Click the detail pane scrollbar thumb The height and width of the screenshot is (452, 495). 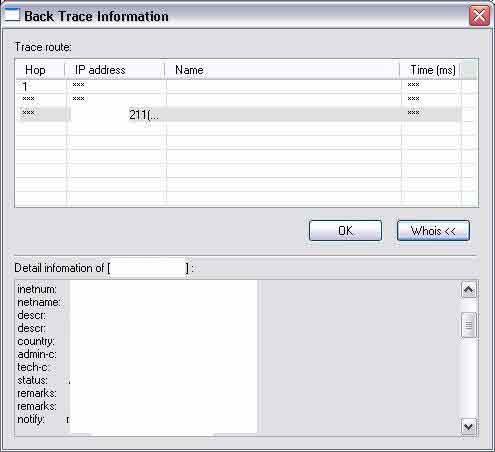point(468,325)
